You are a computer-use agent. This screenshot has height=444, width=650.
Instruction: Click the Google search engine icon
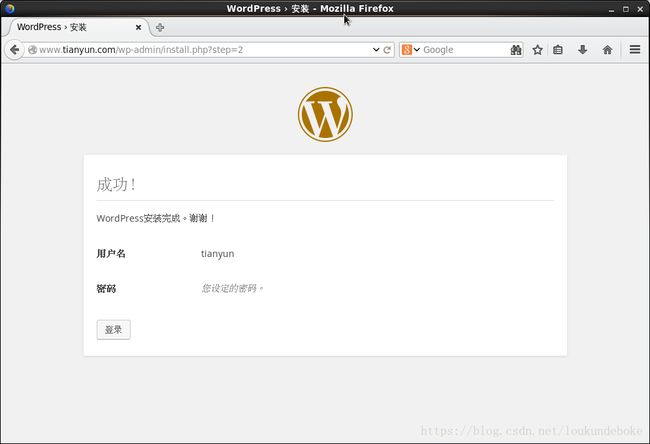coord(407,50)
